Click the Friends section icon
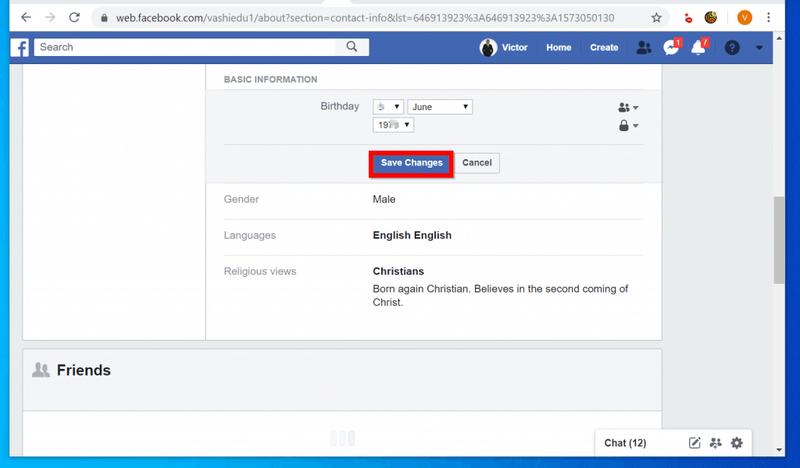This screenshot has width=800, height=468. coord(41,370)
